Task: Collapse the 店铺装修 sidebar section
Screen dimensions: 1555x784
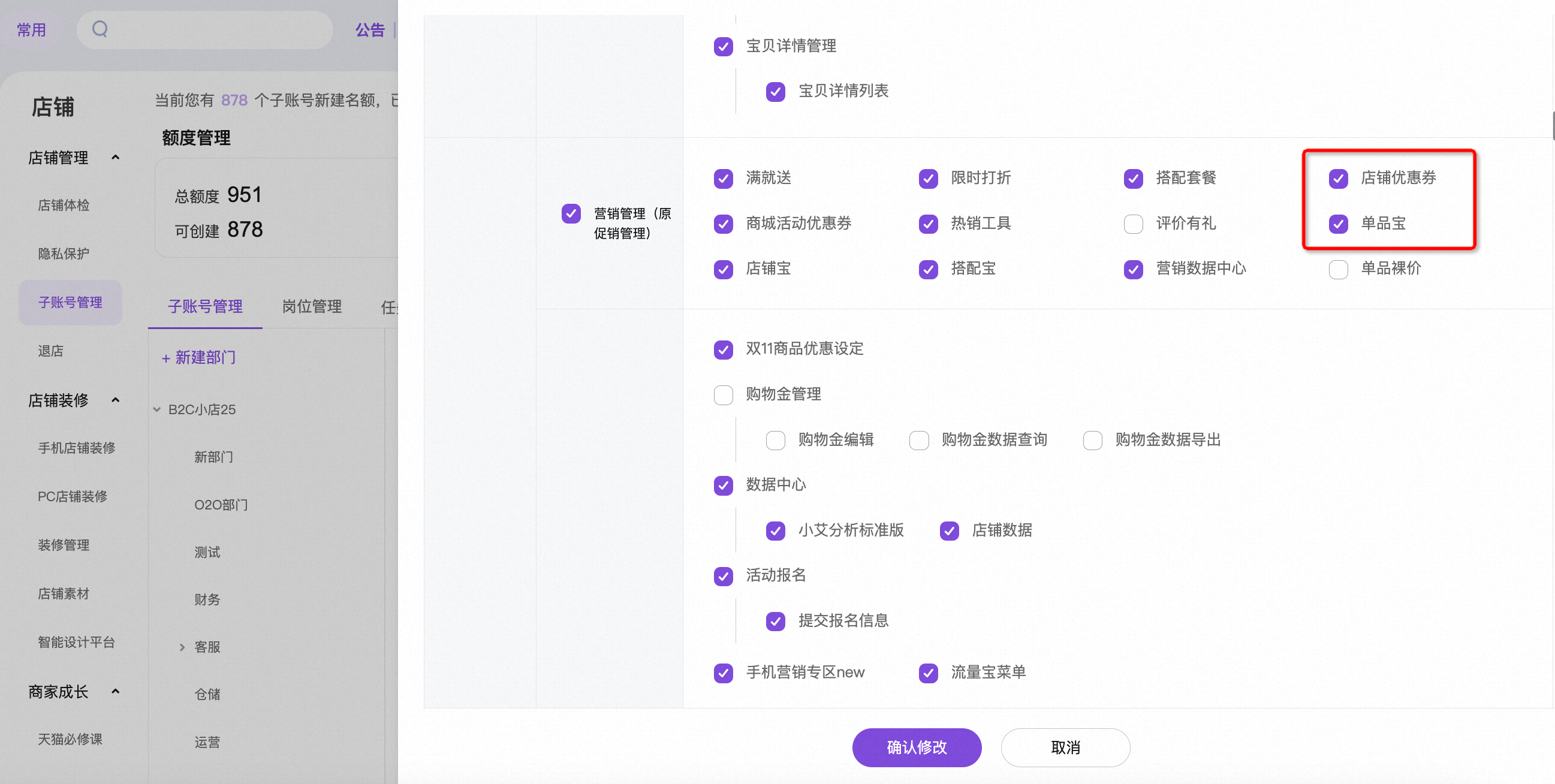Action: 115,400
